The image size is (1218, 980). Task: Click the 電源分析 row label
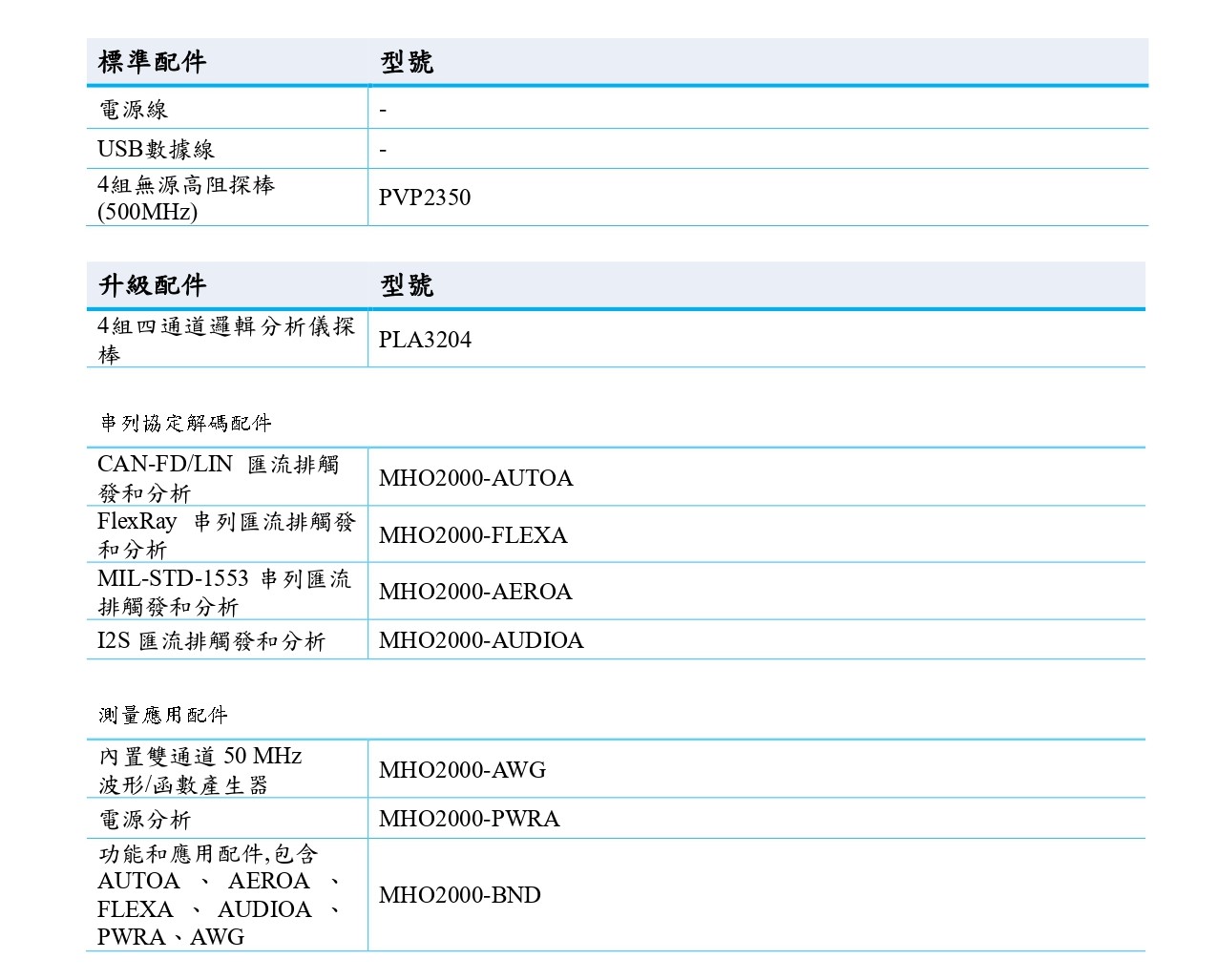point(145,820)
